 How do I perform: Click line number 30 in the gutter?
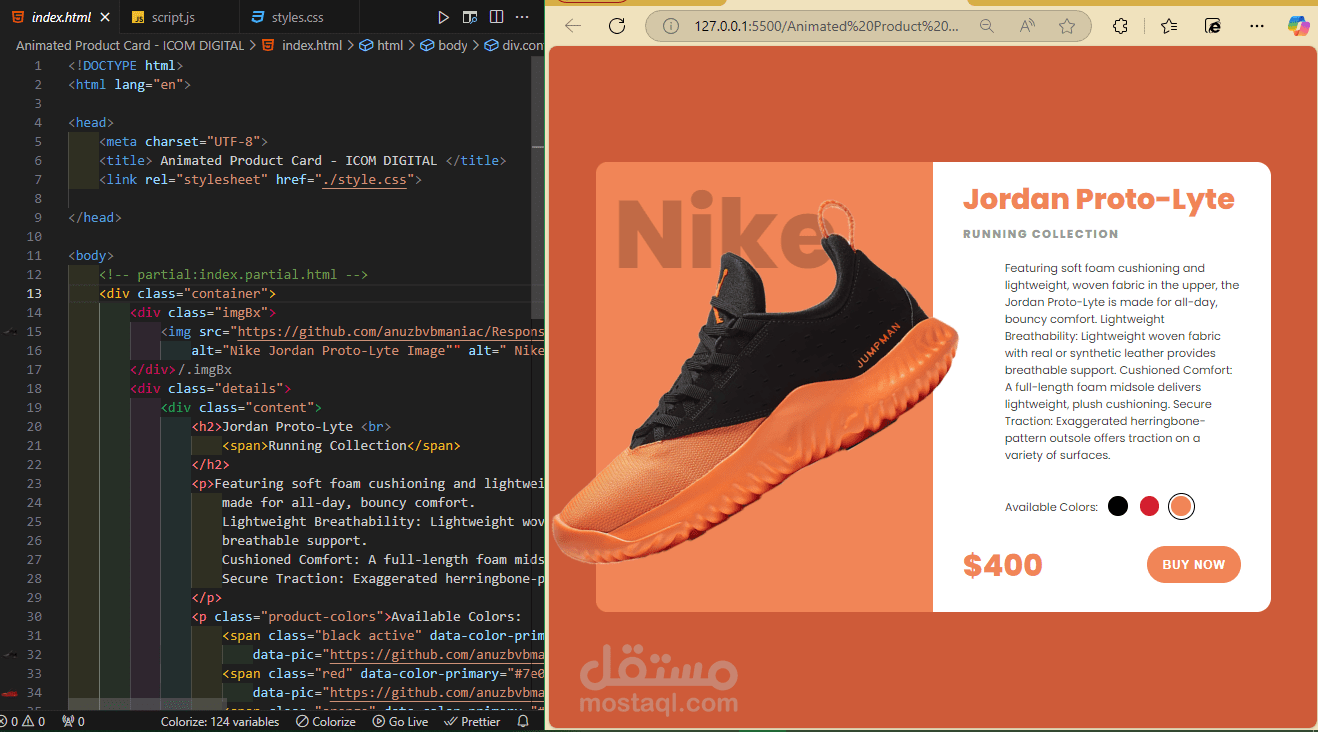click(35, 617)
